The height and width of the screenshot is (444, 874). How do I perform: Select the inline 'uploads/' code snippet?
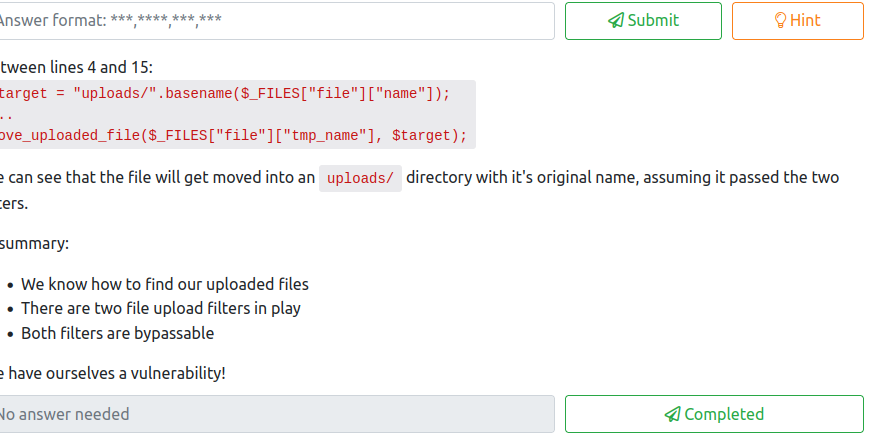click(x=360, y=178)
